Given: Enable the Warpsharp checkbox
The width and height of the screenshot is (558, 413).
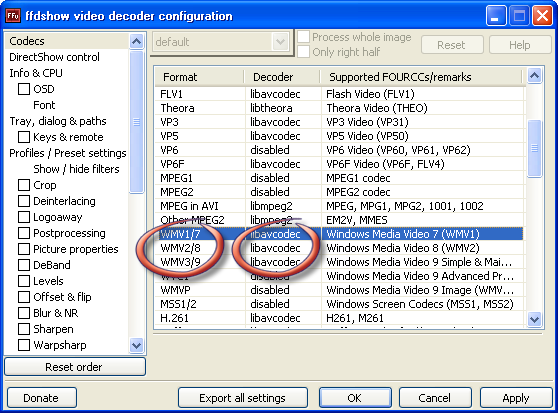Looking at the screenshot, I should click(x=24, y=345).
